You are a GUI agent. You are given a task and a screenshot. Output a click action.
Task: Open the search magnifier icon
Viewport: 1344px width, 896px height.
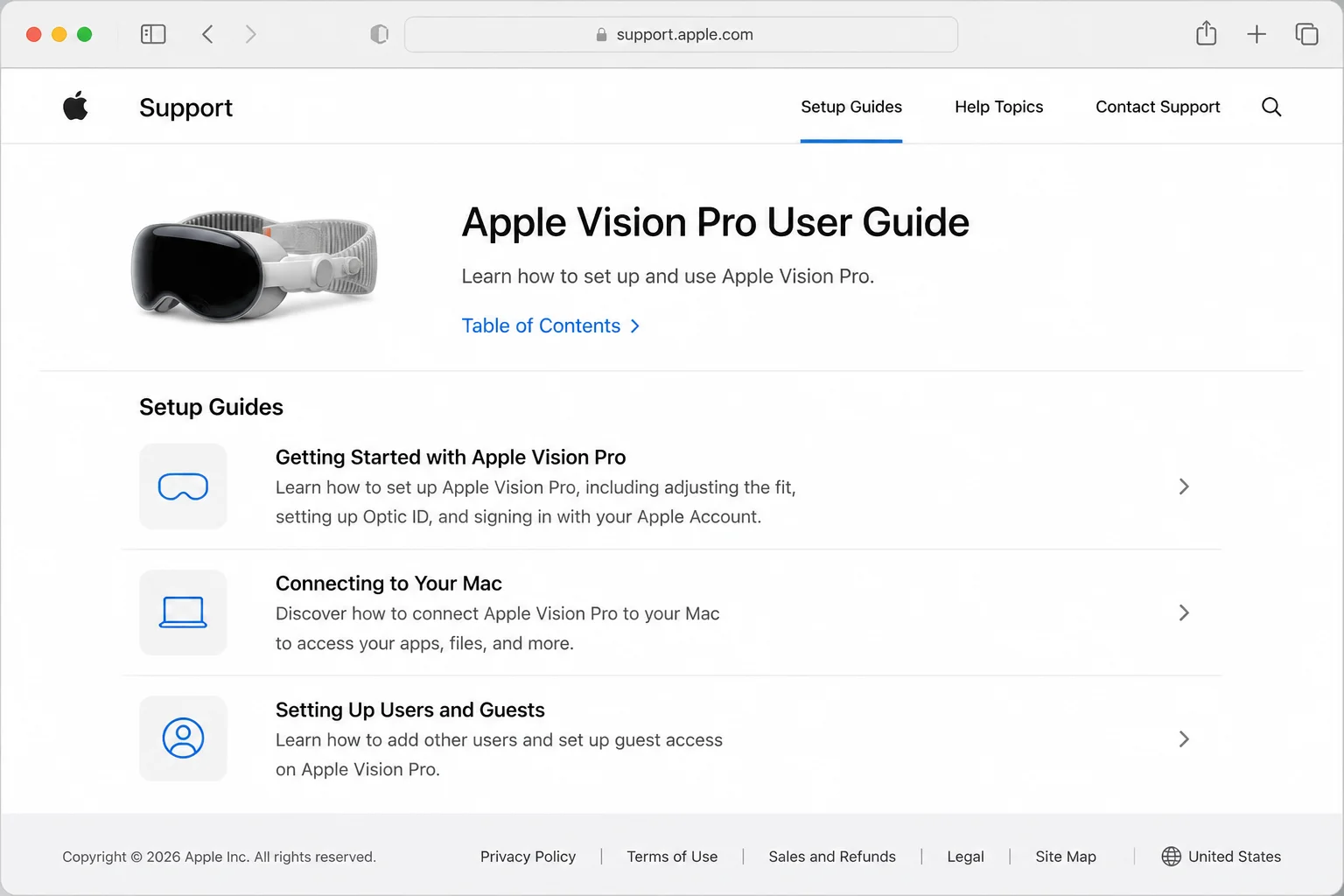1271,107
